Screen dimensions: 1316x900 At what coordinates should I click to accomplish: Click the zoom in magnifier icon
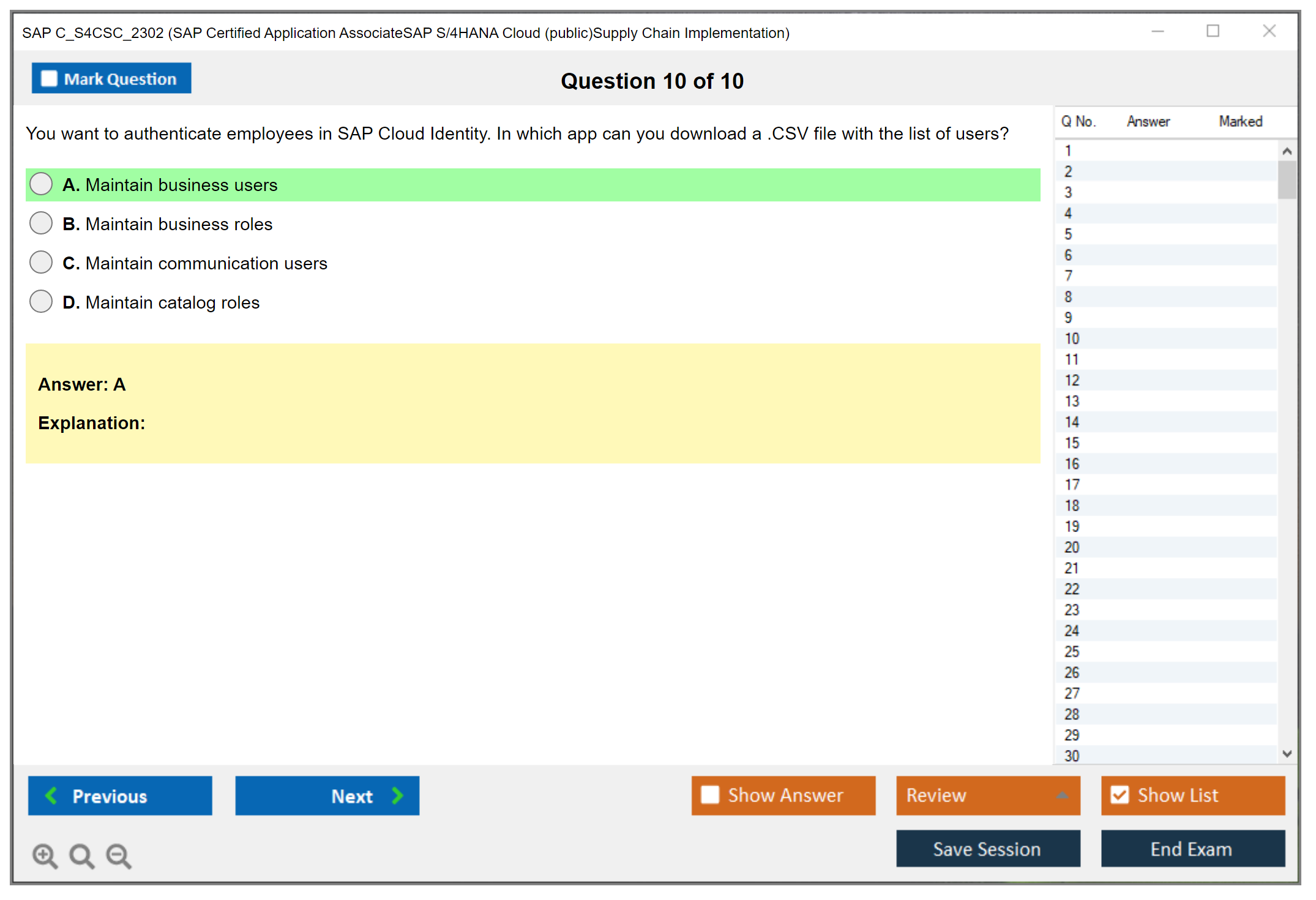click(x=45, y=855)
